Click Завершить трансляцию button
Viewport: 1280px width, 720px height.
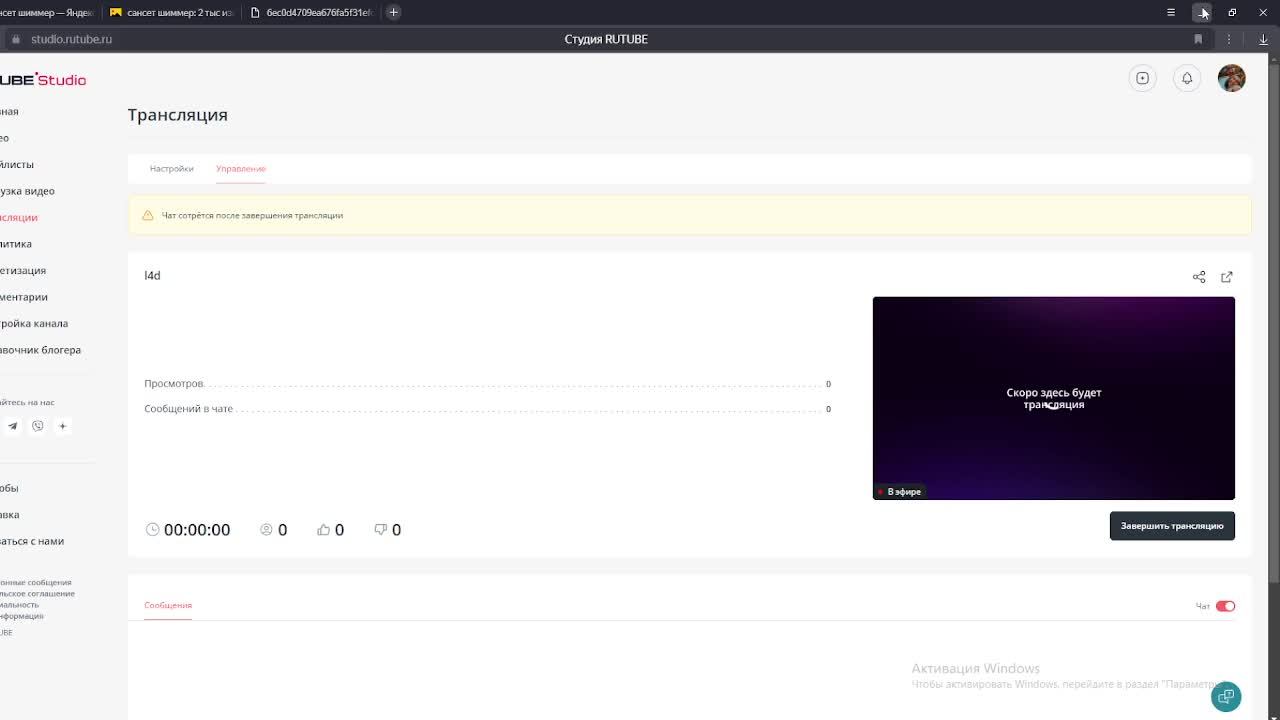1172,526
